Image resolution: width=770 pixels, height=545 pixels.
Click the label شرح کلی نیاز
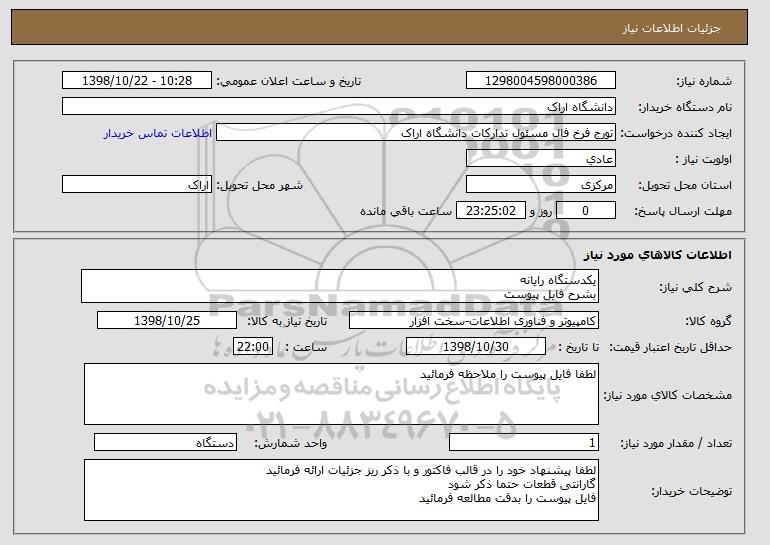coord(695,287)
